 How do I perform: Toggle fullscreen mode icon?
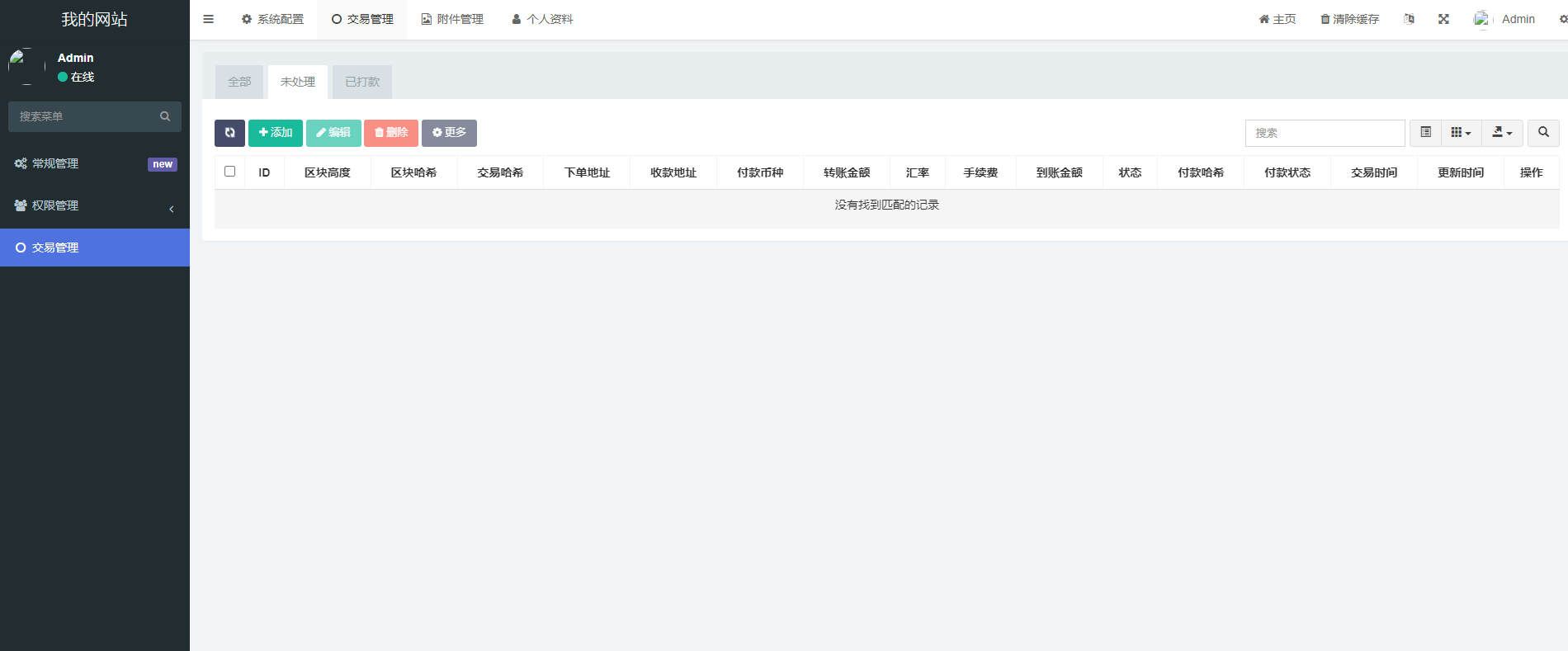(1443, 19)
